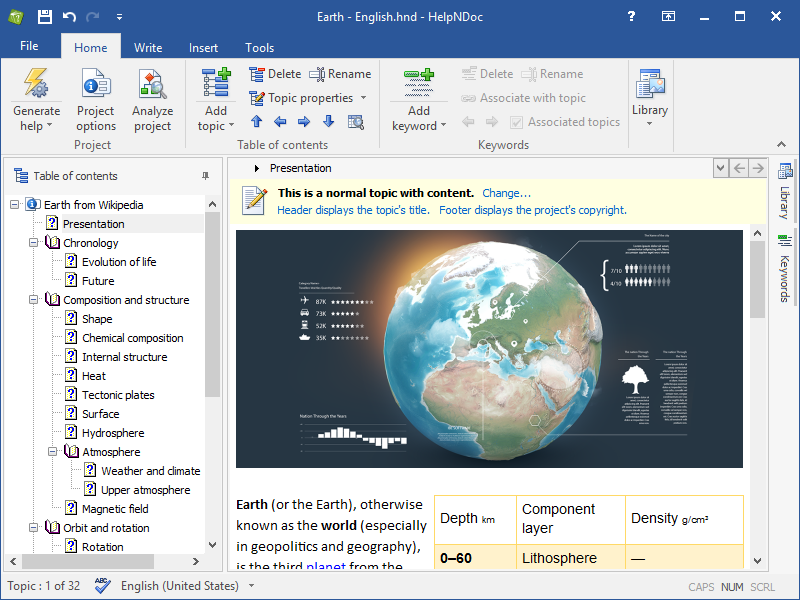Collapse the Atmosphere tree node
800x600 pixels.
click(x=53, y=452)
